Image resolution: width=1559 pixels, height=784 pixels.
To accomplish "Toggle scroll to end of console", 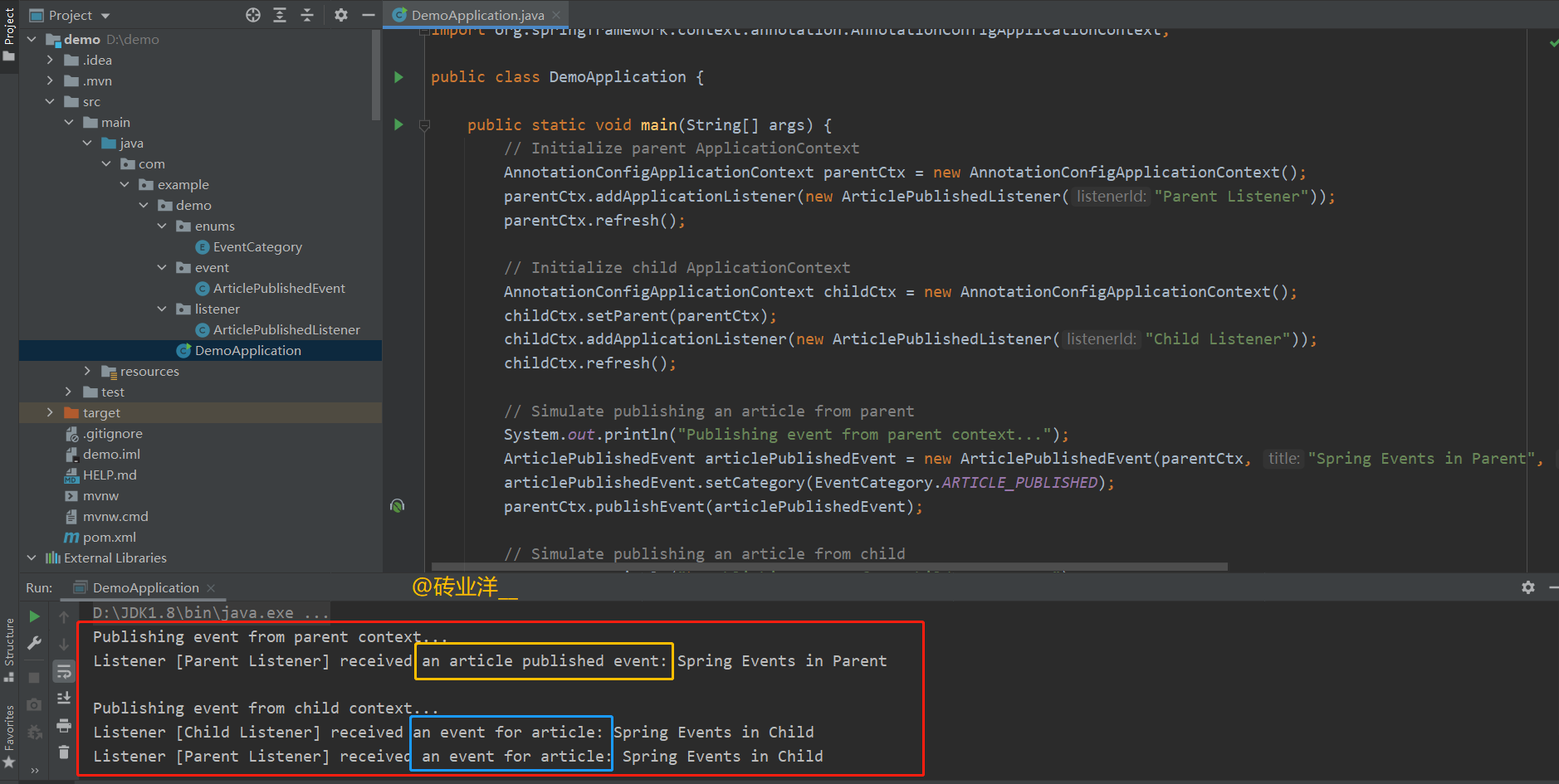I will click(x=64, y=699).
